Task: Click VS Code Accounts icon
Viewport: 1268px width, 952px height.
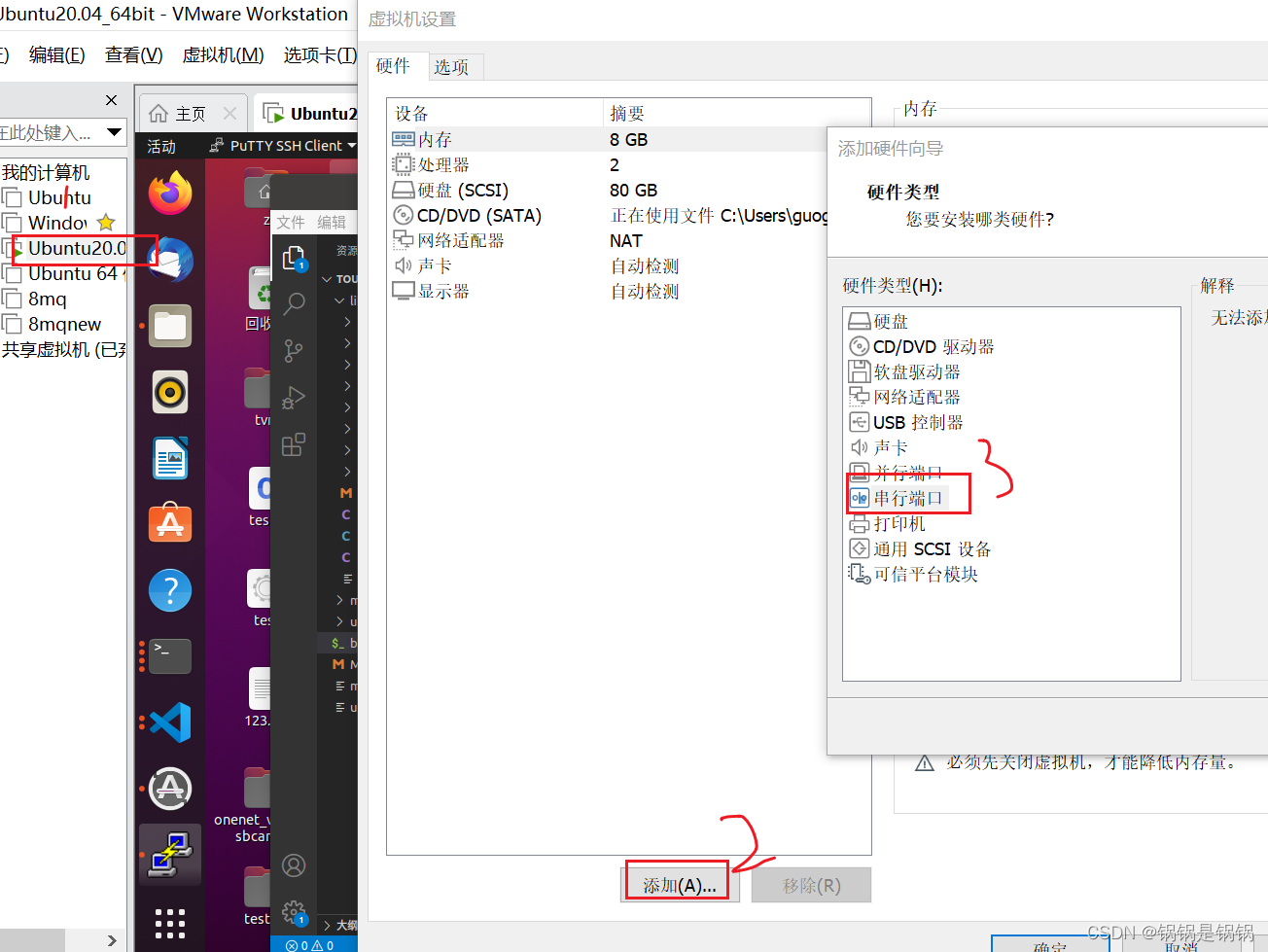Action: [x=294, y=865]
